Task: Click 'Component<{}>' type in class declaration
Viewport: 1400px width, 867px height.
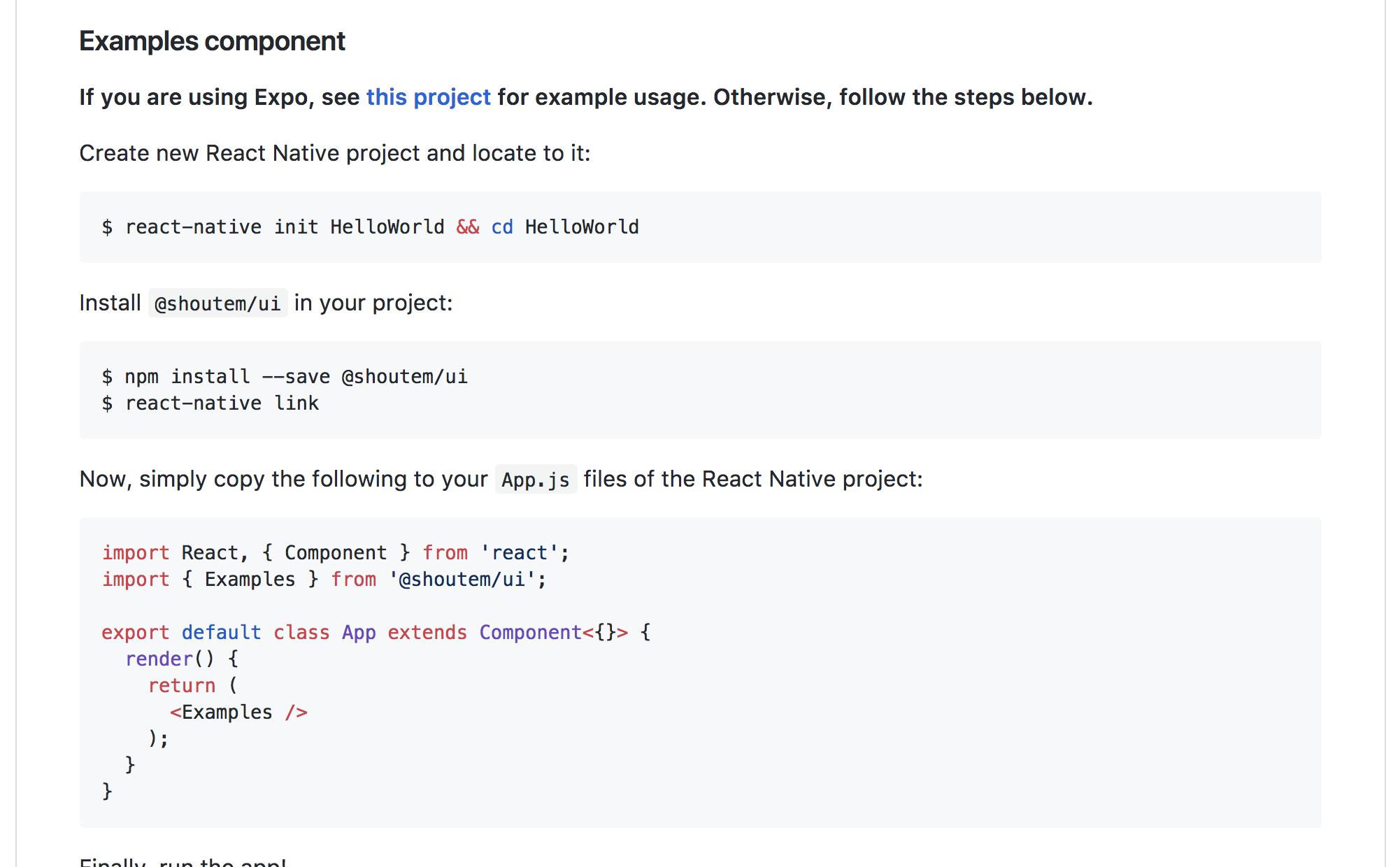Action: pos(553,633)
